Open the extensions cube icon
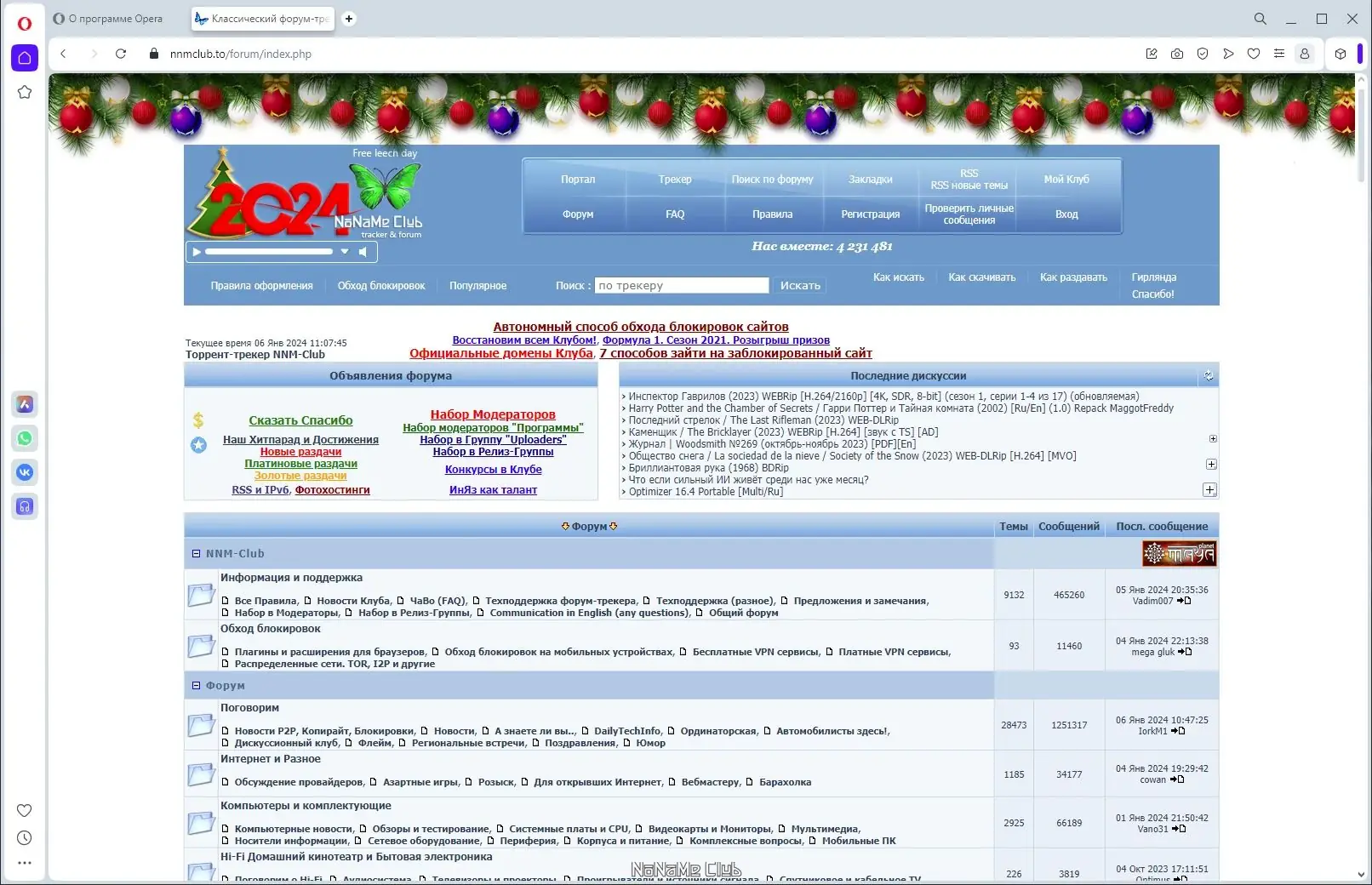This screenshot has width=1372, height=885. (1341, 54)
